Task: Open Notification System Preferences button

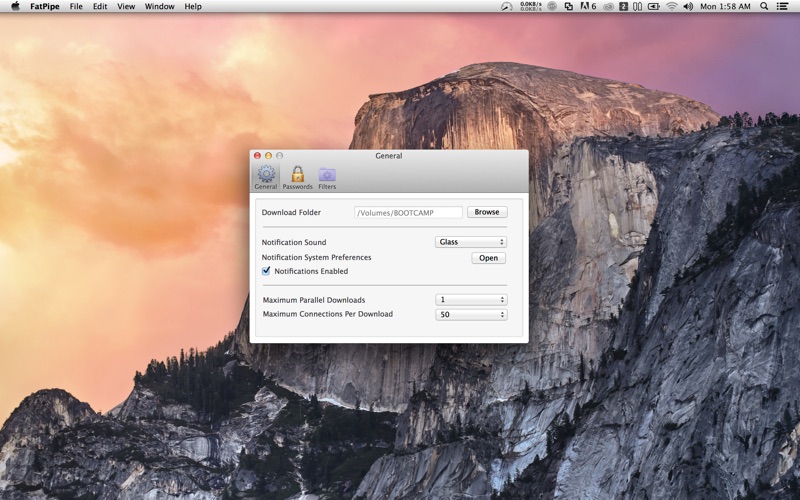Action: point(488,258)
